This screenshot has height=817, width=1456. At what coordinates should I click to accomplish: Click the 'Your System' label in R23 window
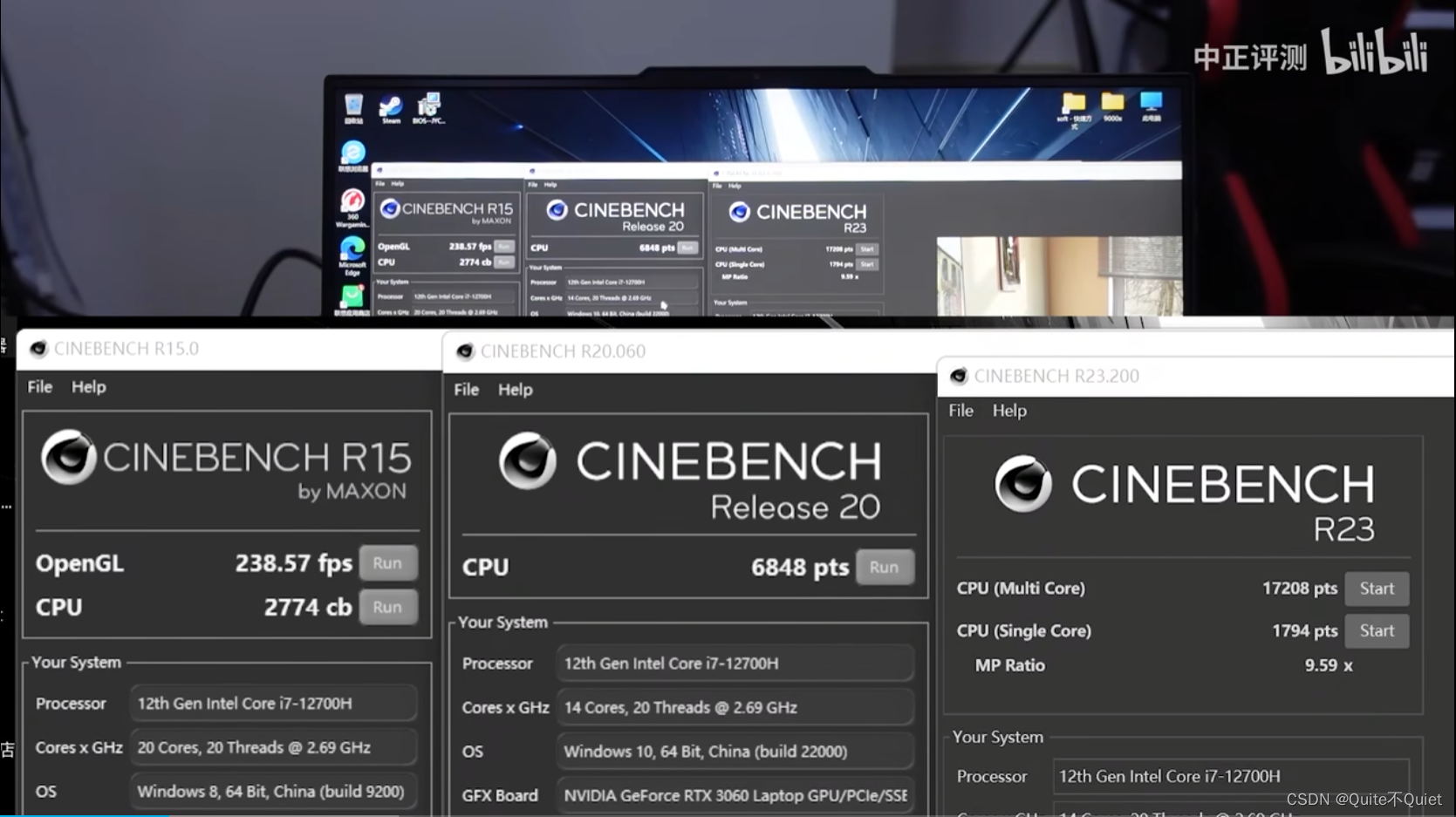tap(997, 737)
